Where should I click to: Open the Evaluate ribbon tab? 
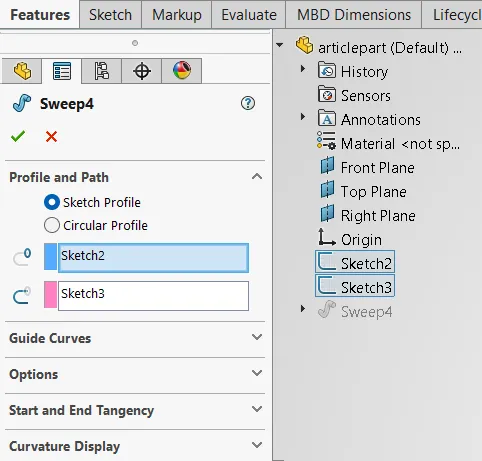249,15
